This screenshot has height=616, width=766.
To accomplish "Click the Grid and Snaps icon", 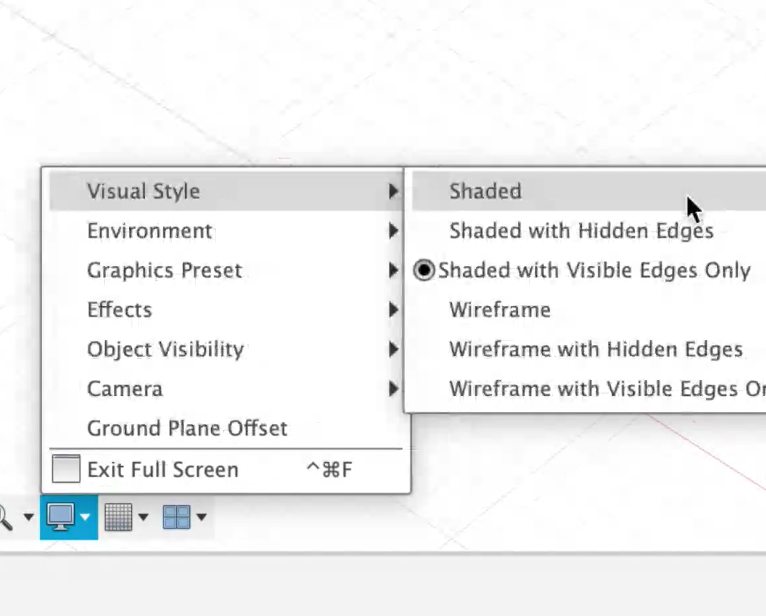I will click(x=118, y=517).
